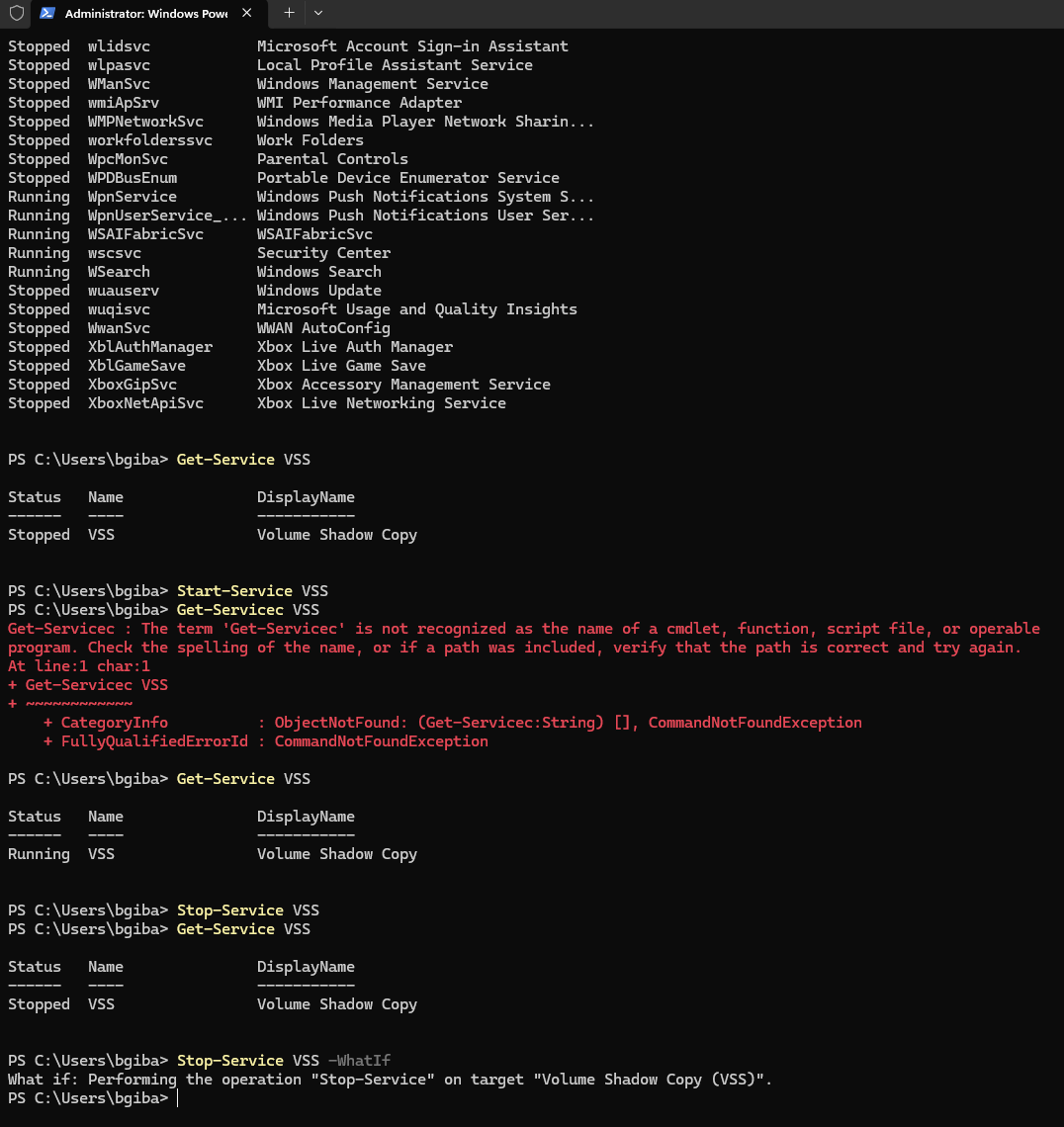Click the PowerShell icon on the tab

coord(45,14)
